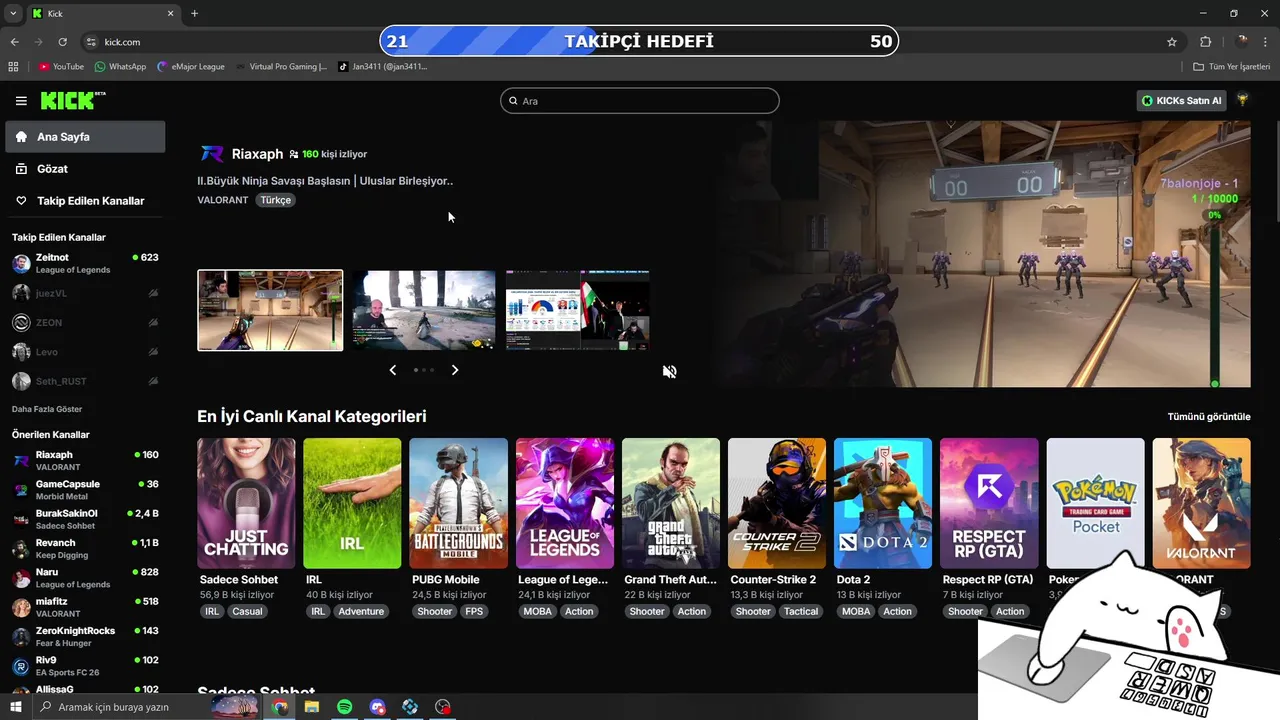The image size is (1280, 720).
Task: Open the featured stream video preview
Action: 983,254
